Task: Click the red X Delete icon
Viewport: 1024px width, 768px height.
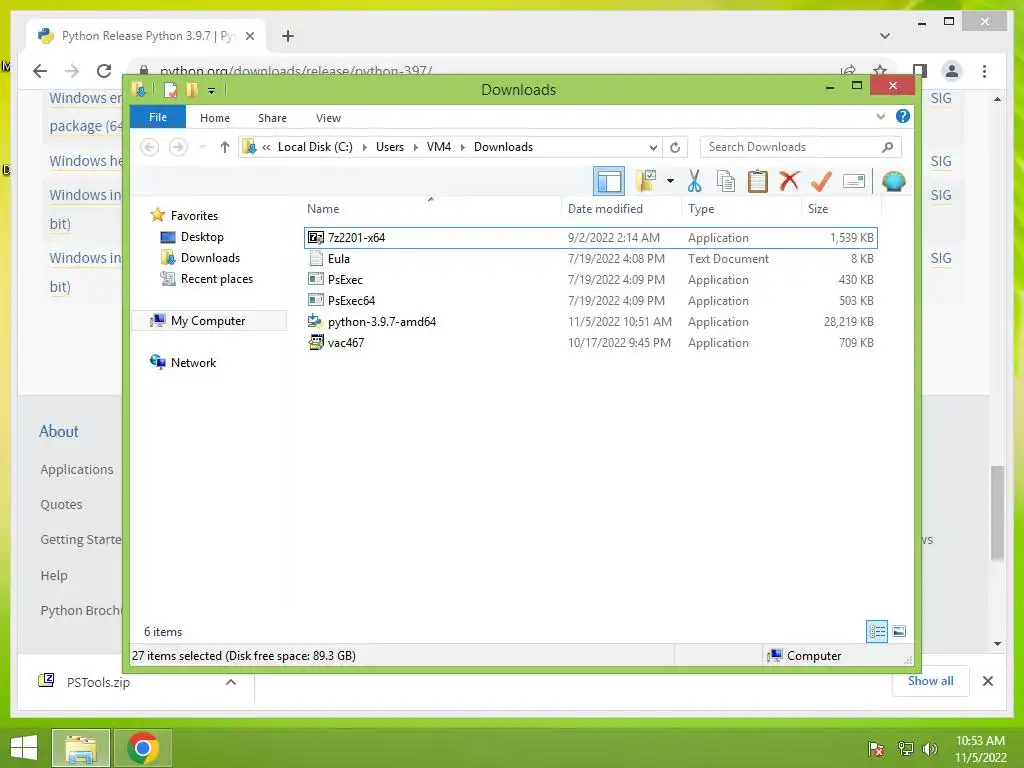Action: pos(790,180)
